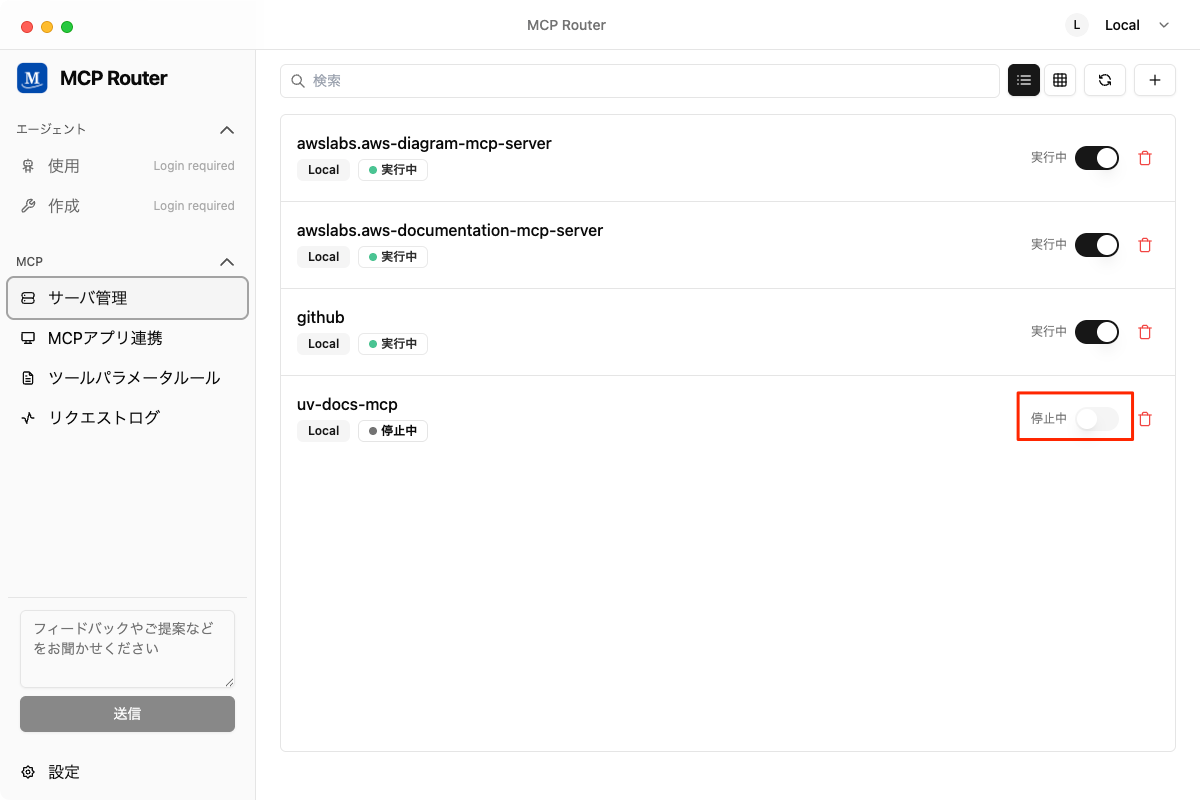Click Local tag under github

pyautogui.click(x=324, y=344)
